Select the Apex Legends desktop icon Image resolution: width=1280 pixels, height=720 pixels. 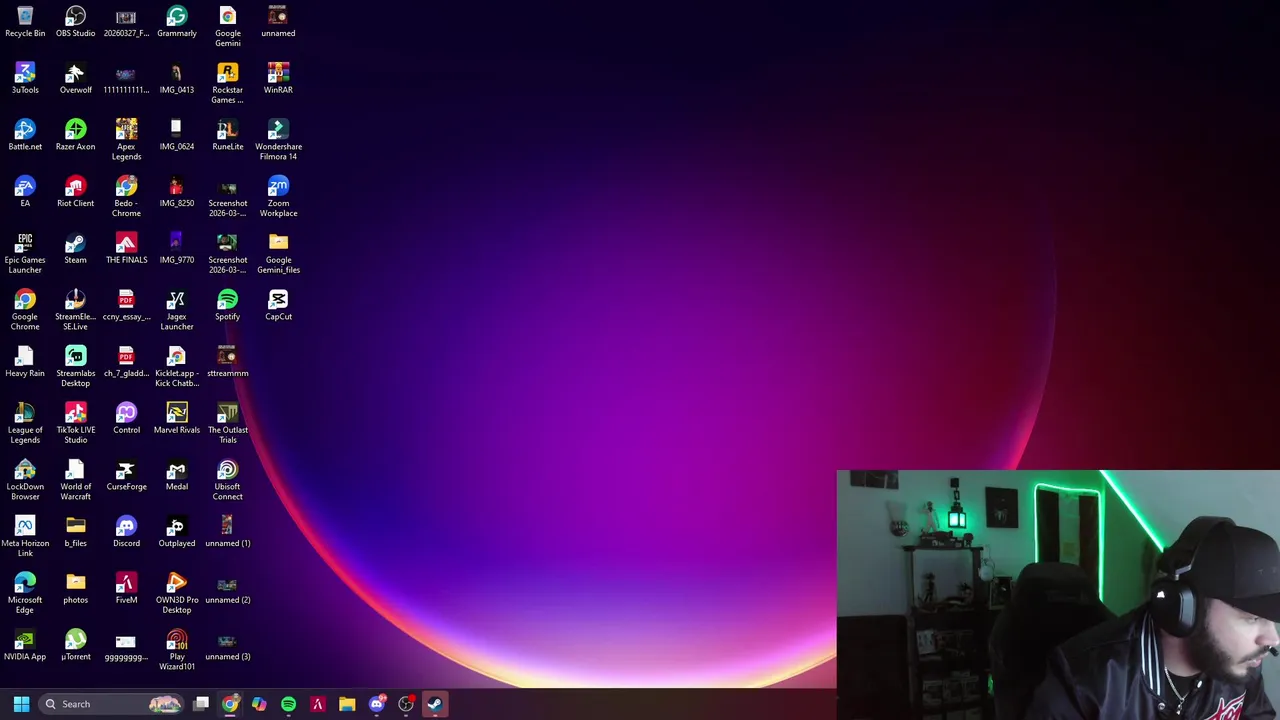126,139
